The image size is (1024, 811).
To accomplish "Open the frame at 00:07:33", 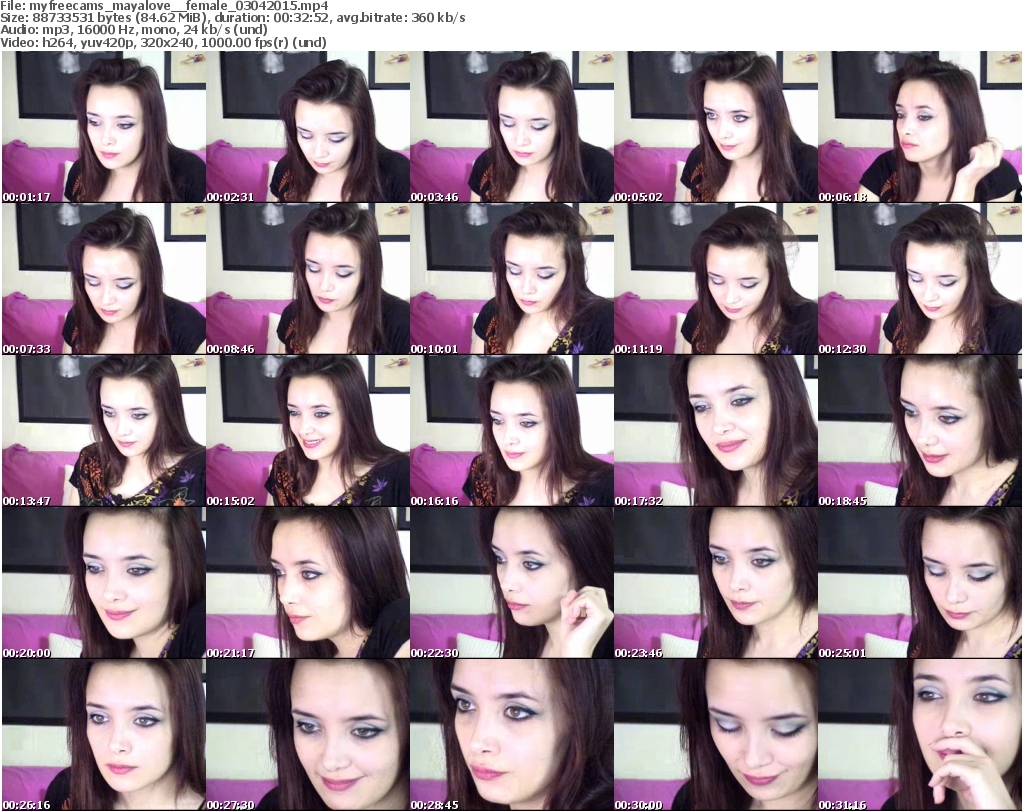I will pos(104,279).
